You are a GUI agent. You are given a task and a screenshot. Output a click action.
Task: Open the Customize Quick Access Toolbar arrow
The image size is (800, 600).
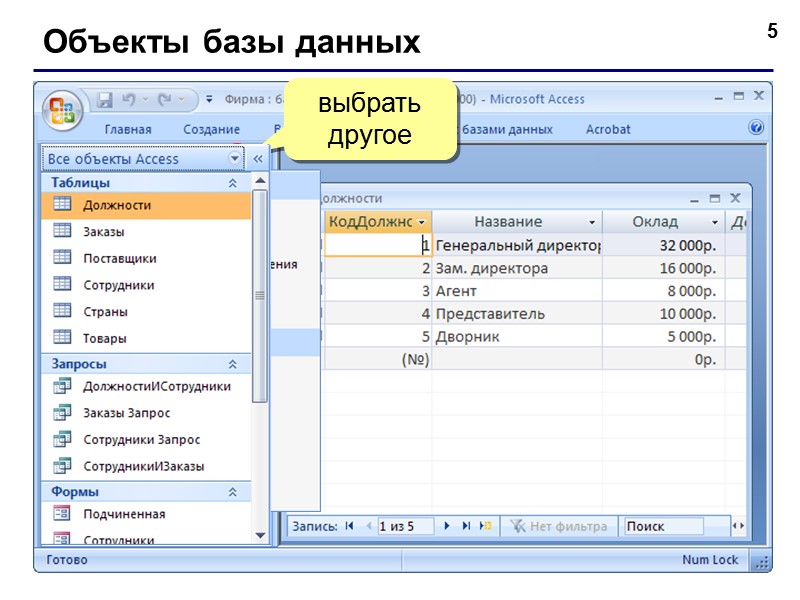pos(209,99)
